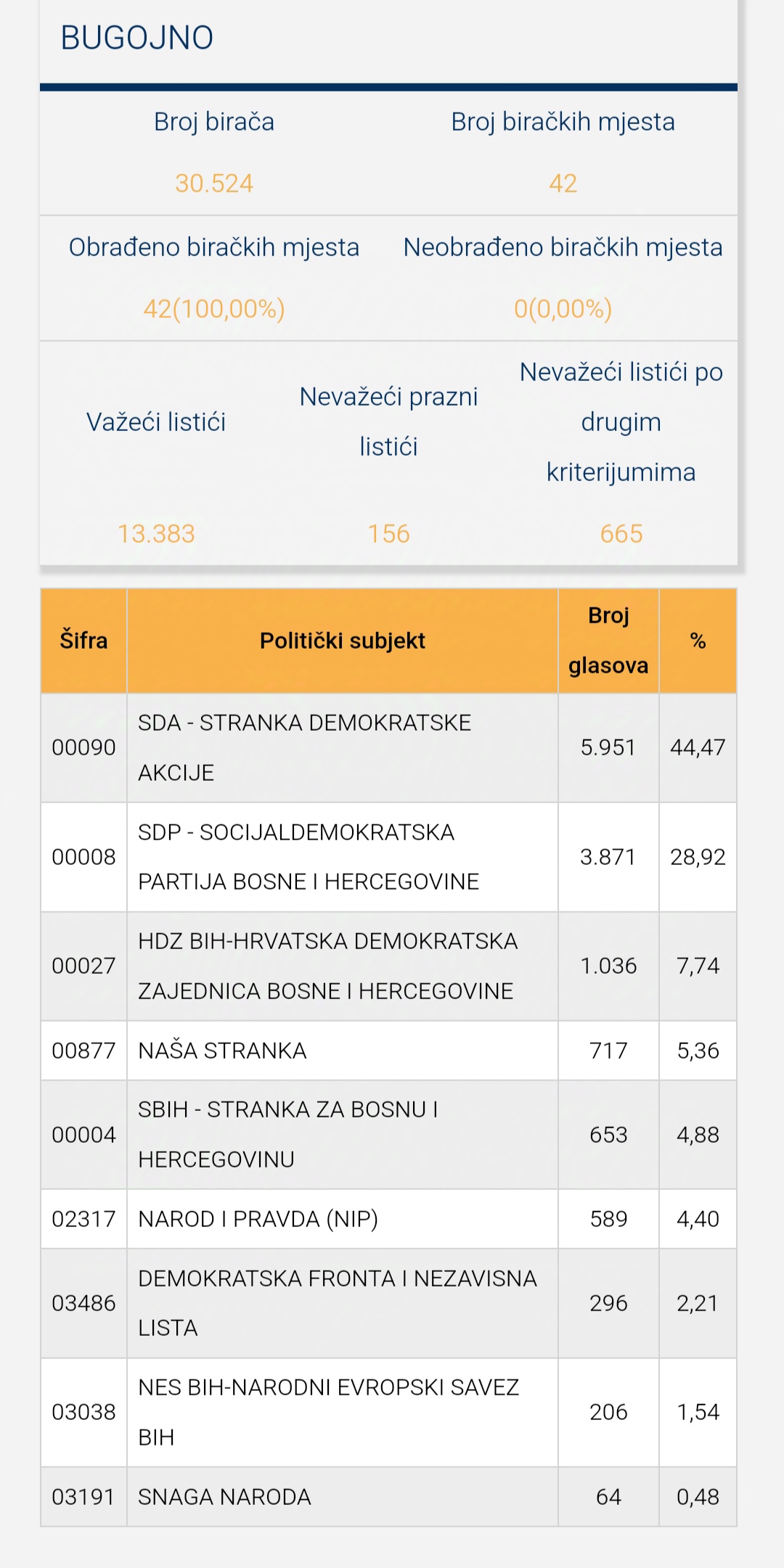The image size is (784, 1568).
Task: Click the NAŠA STRANKA party name
Action: [x=222, y=1051]
